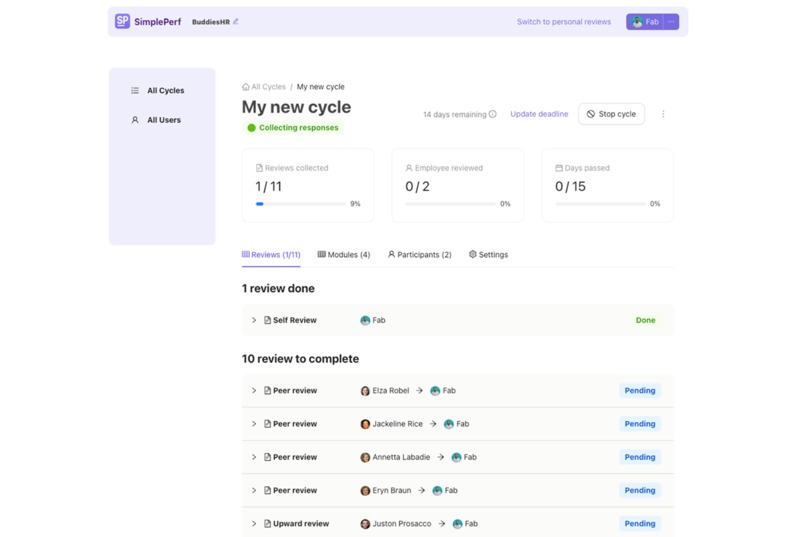Click Fab's avatar in the Self Review row
The width and height of the screenshot is (806, 537).
click(x=365, y=320)
